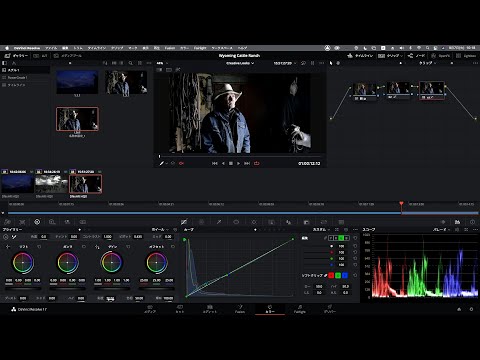Toggle the Timeline view button in top bar

360,56
